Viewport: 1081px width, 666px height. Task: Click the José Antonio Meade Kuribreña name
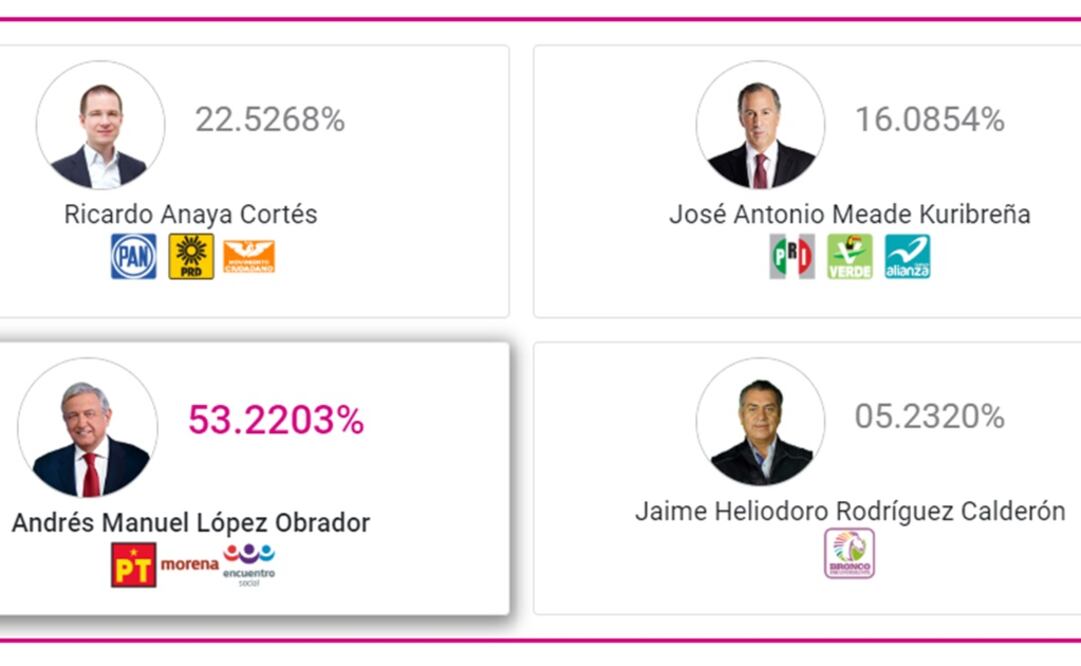tap(849, 214)
